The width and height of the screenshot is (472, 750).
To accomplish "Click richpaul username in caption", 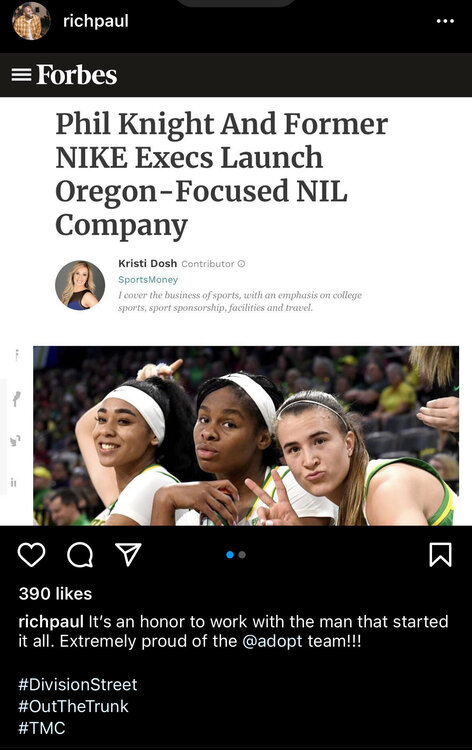I will pos(51,622).
